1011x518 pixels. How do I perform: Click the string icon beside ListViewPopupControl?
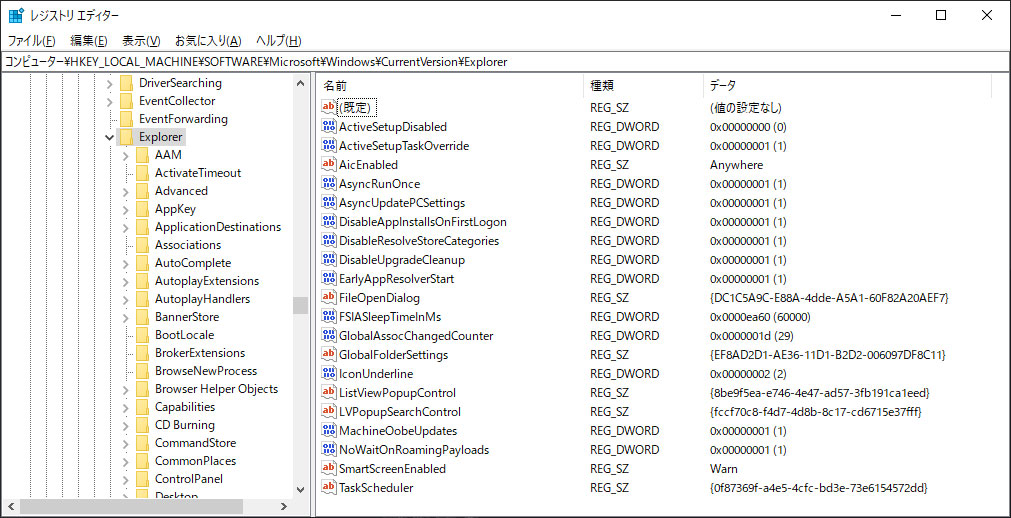point(329,393)
